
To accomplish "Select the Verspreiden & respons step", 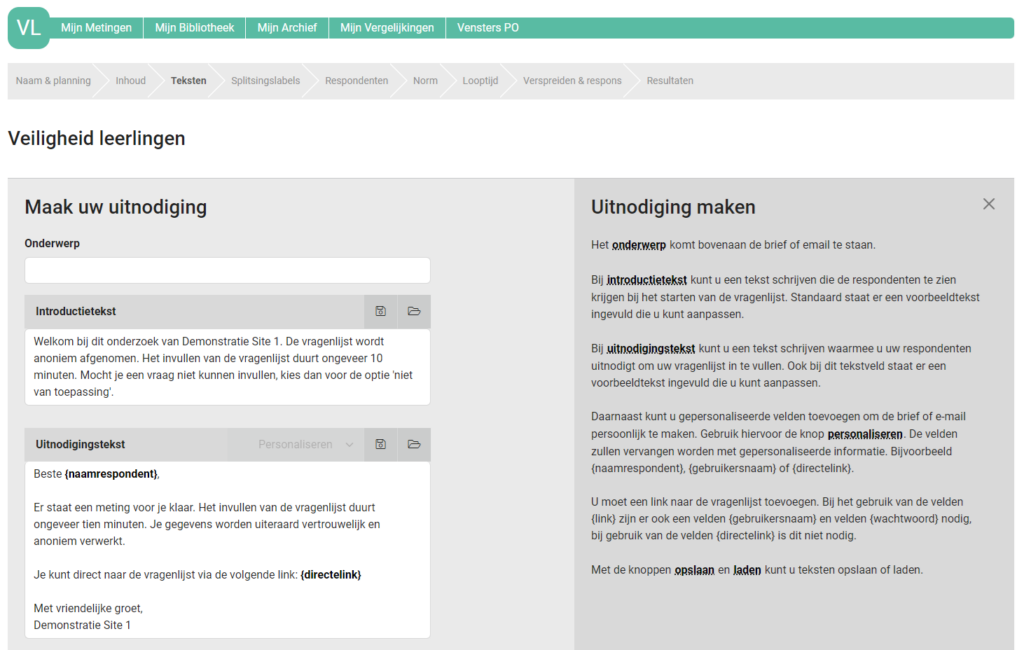I will click(x=572, y=81).
